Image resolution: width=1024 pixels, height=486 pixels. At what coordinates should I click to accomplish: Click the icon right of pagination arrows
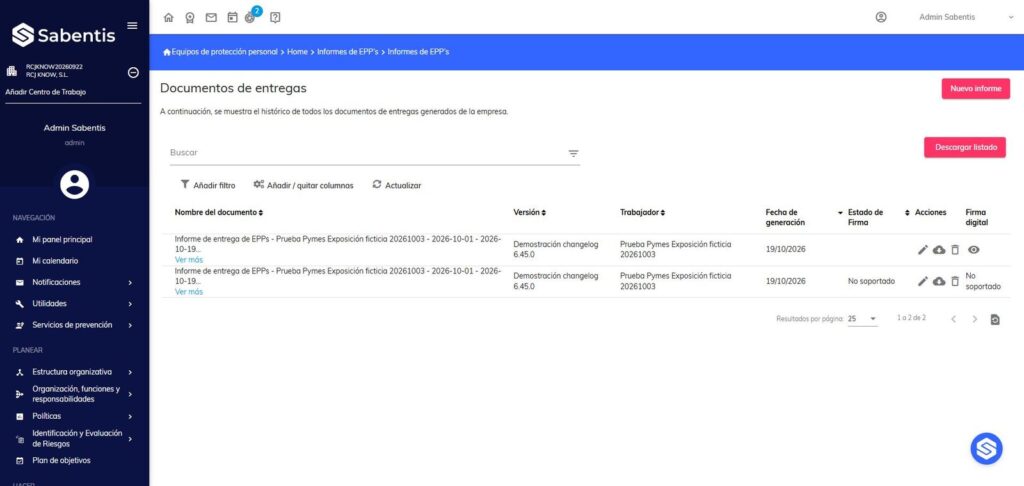tap(995, 319)
